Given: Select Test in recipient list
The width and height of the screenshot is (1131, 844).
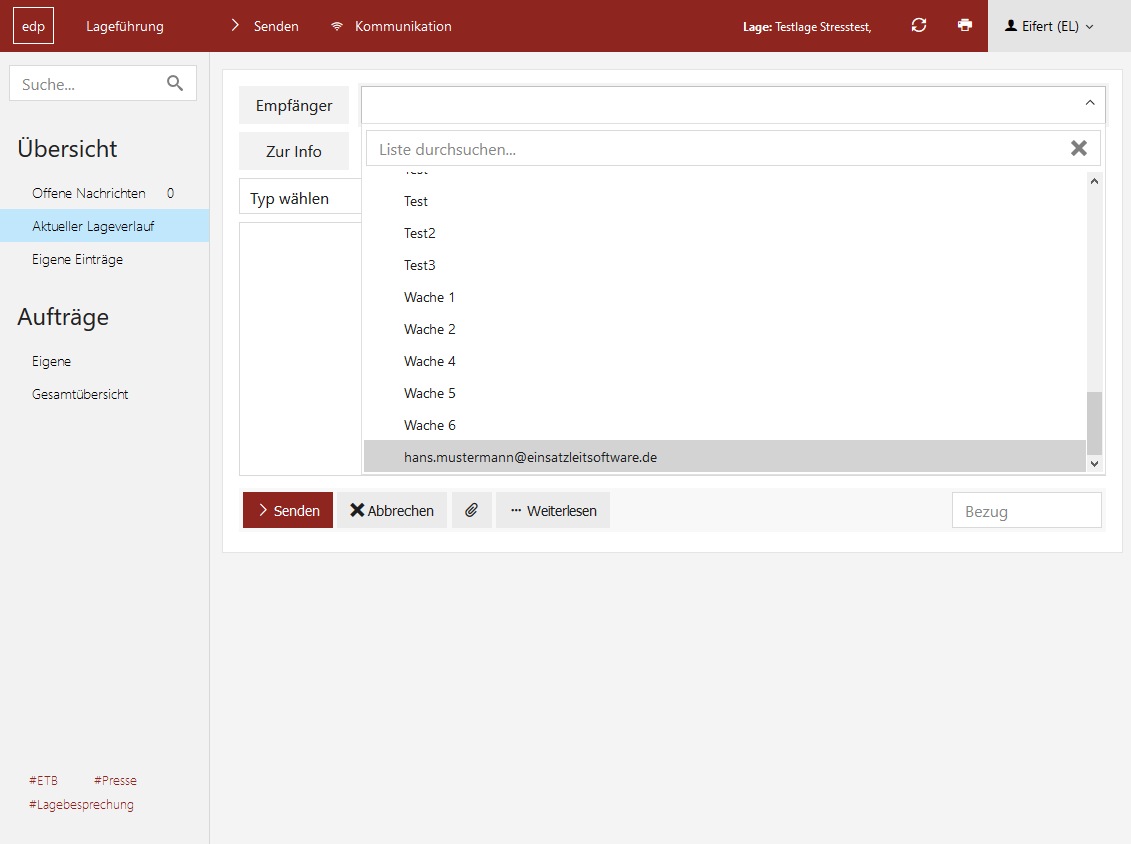Looking at the screenshot, I should click(725, 201).
